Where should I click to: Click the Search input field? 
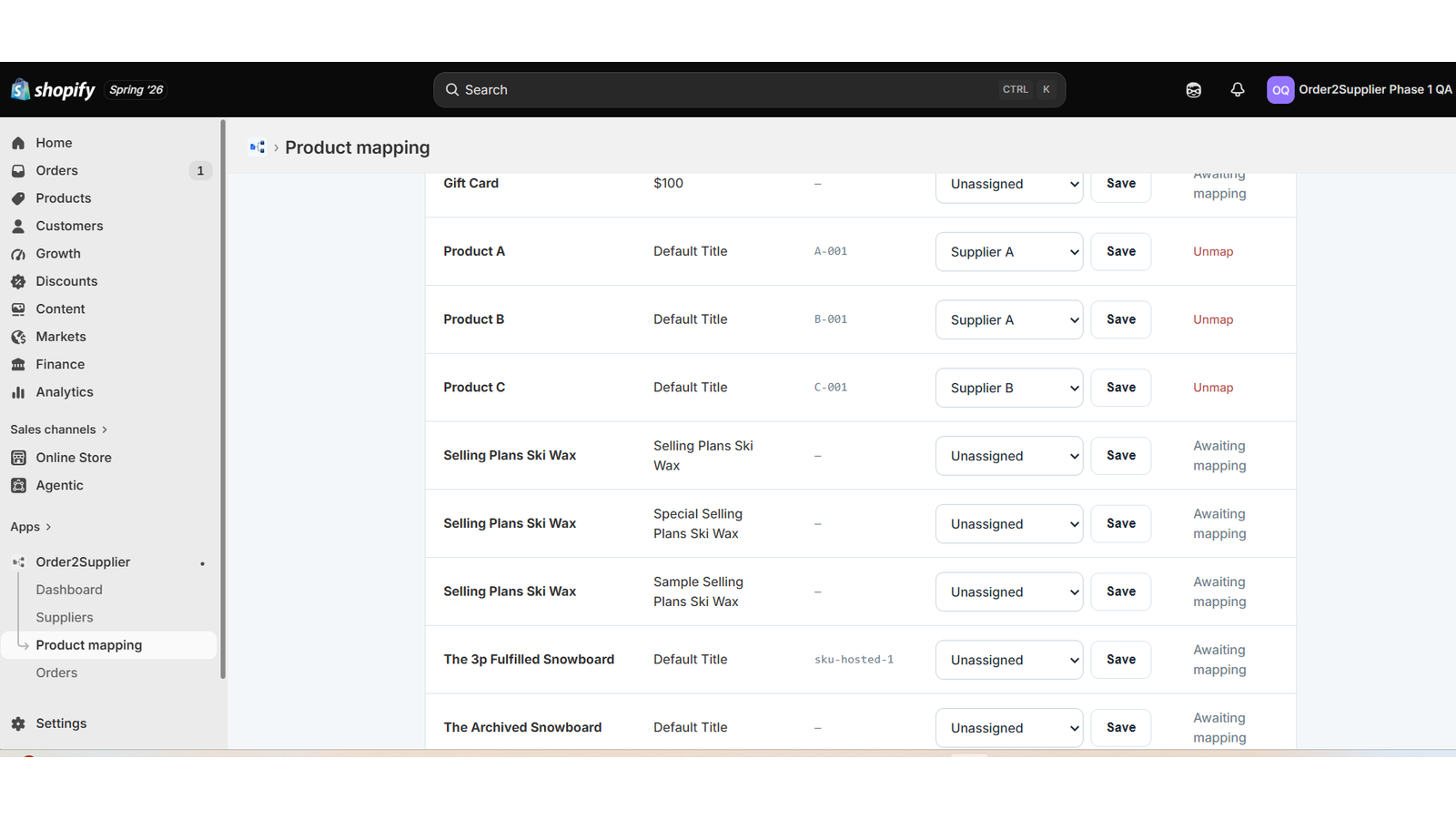click(749, 90)
